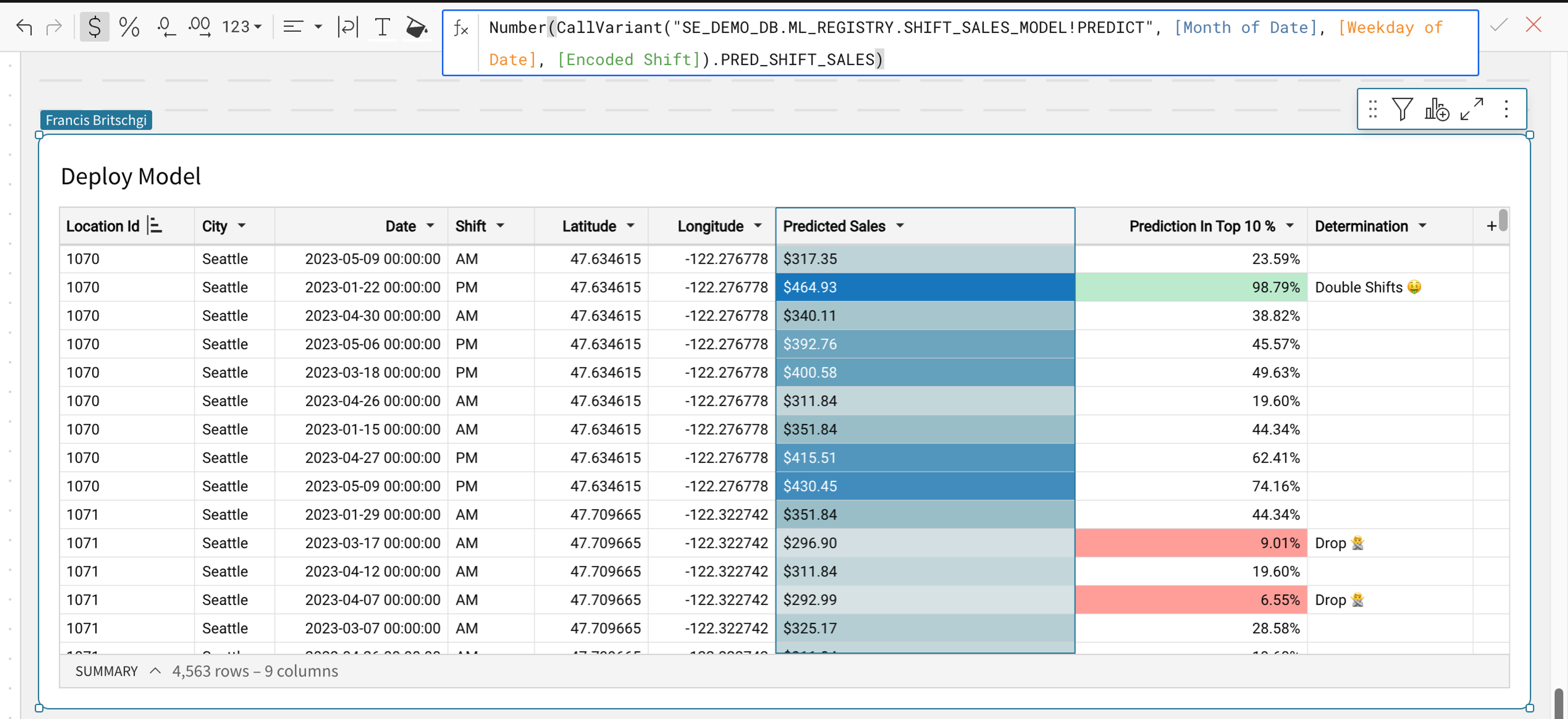Viewport: 1568px width, 719px height.
Task: Select the 9.01% prediction cell
Action: [x=1191, y=543]
